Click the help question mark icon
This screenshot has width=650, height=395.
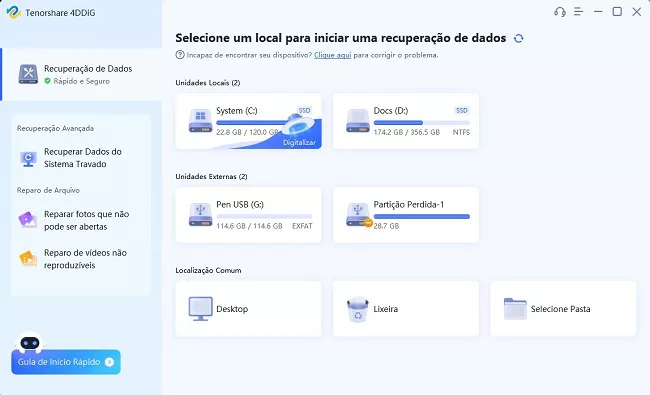click(179, 55)
